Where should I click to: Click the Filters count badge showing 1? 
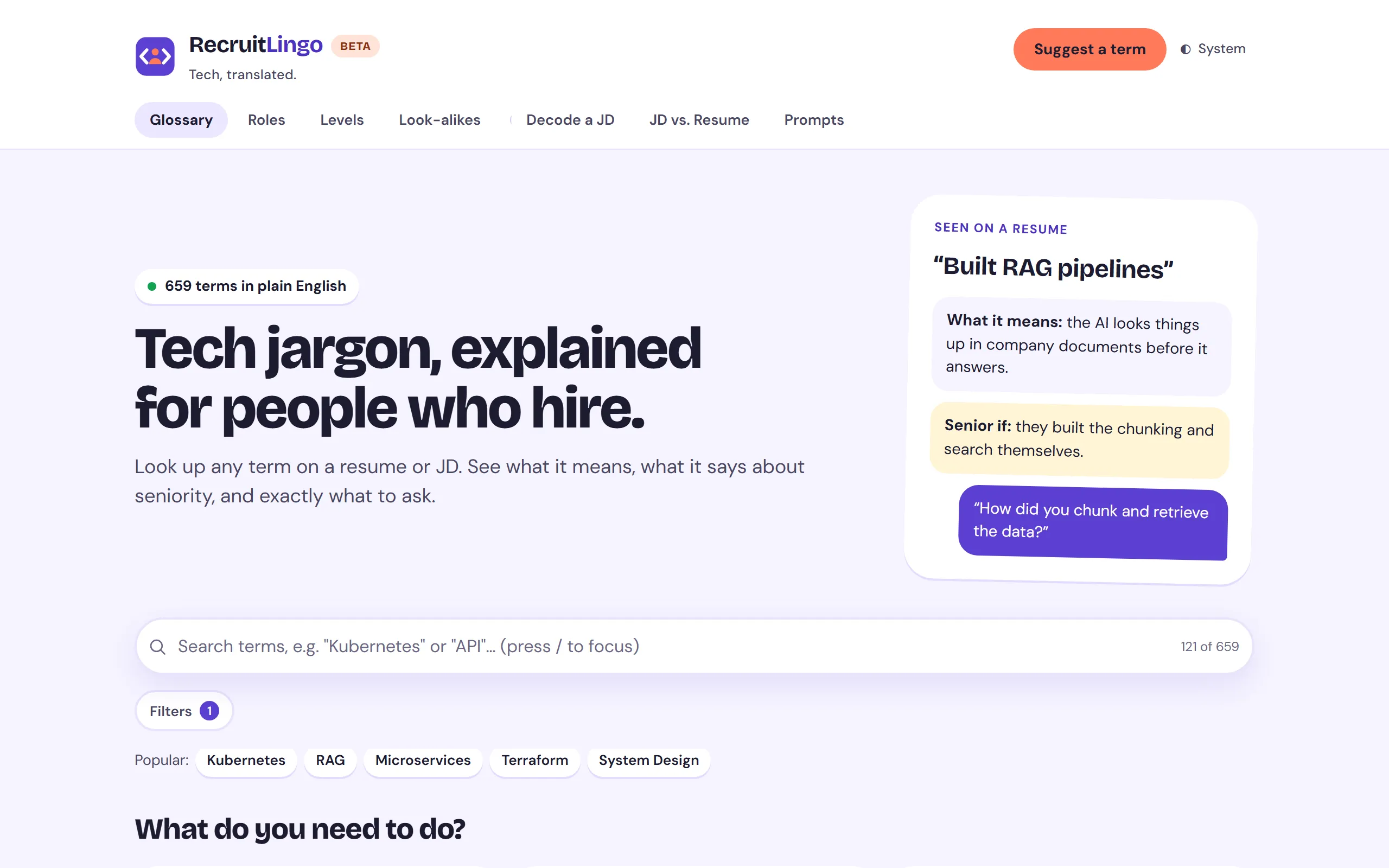pos(209,711)
